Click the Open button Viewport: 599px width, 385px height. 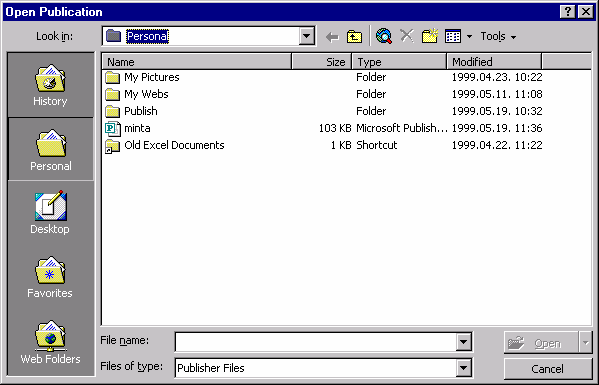(x=541, y=343)
